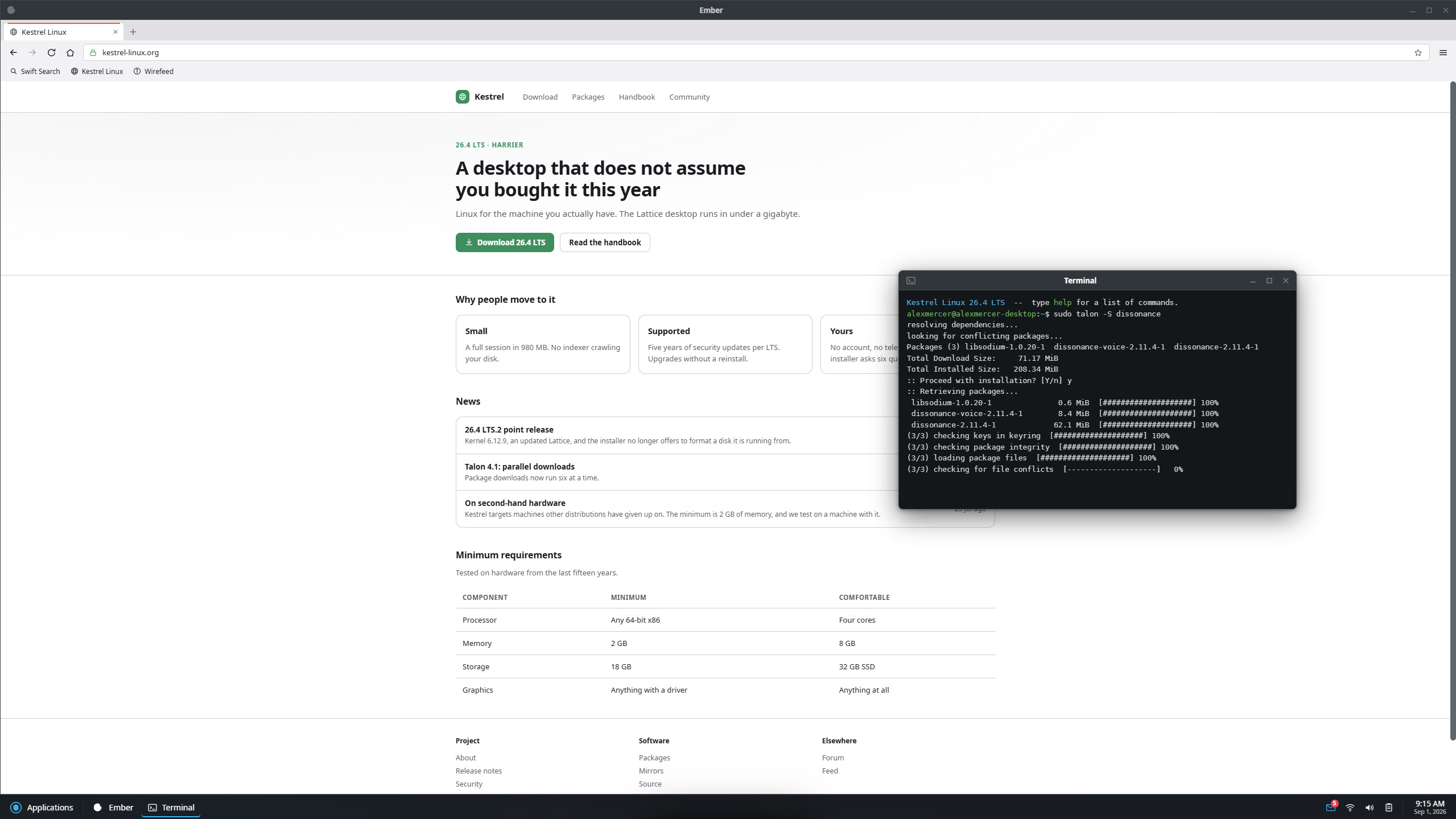
Task: Open the Wirefeed bookmark
Action: click(x=154, y=71)
